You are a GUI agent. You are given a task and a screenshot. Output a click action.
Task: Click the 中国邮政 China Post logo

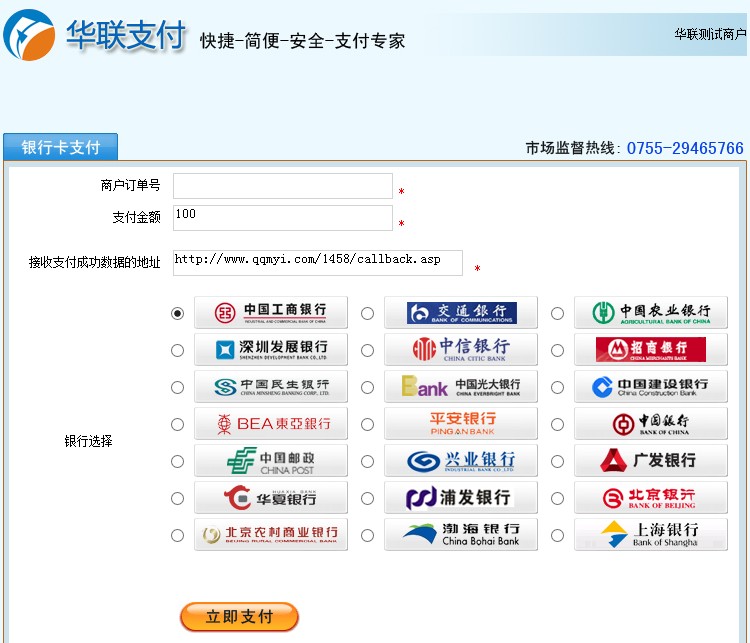coord(271,461)
